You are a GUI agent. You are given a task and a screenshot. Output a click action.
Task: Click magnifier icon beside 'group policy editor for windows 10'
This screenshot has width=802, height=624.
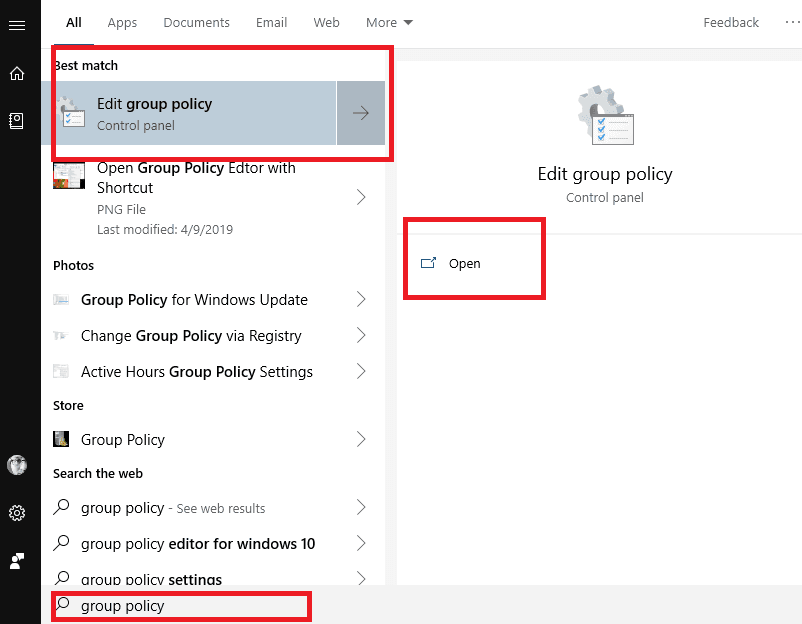coord(61,543)
